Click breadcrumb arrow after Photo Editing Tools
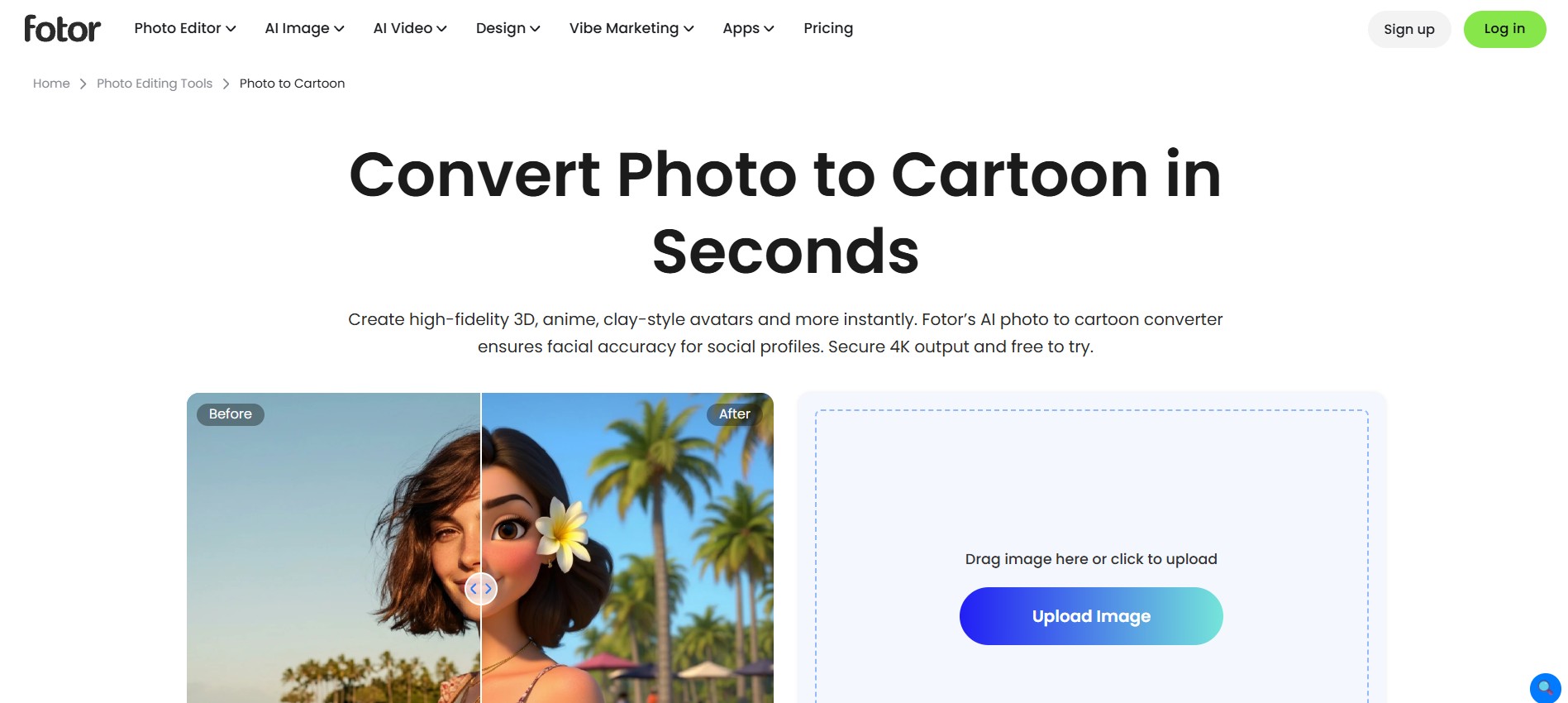Viewport: 1568px width, 703px height. [226, 84]
